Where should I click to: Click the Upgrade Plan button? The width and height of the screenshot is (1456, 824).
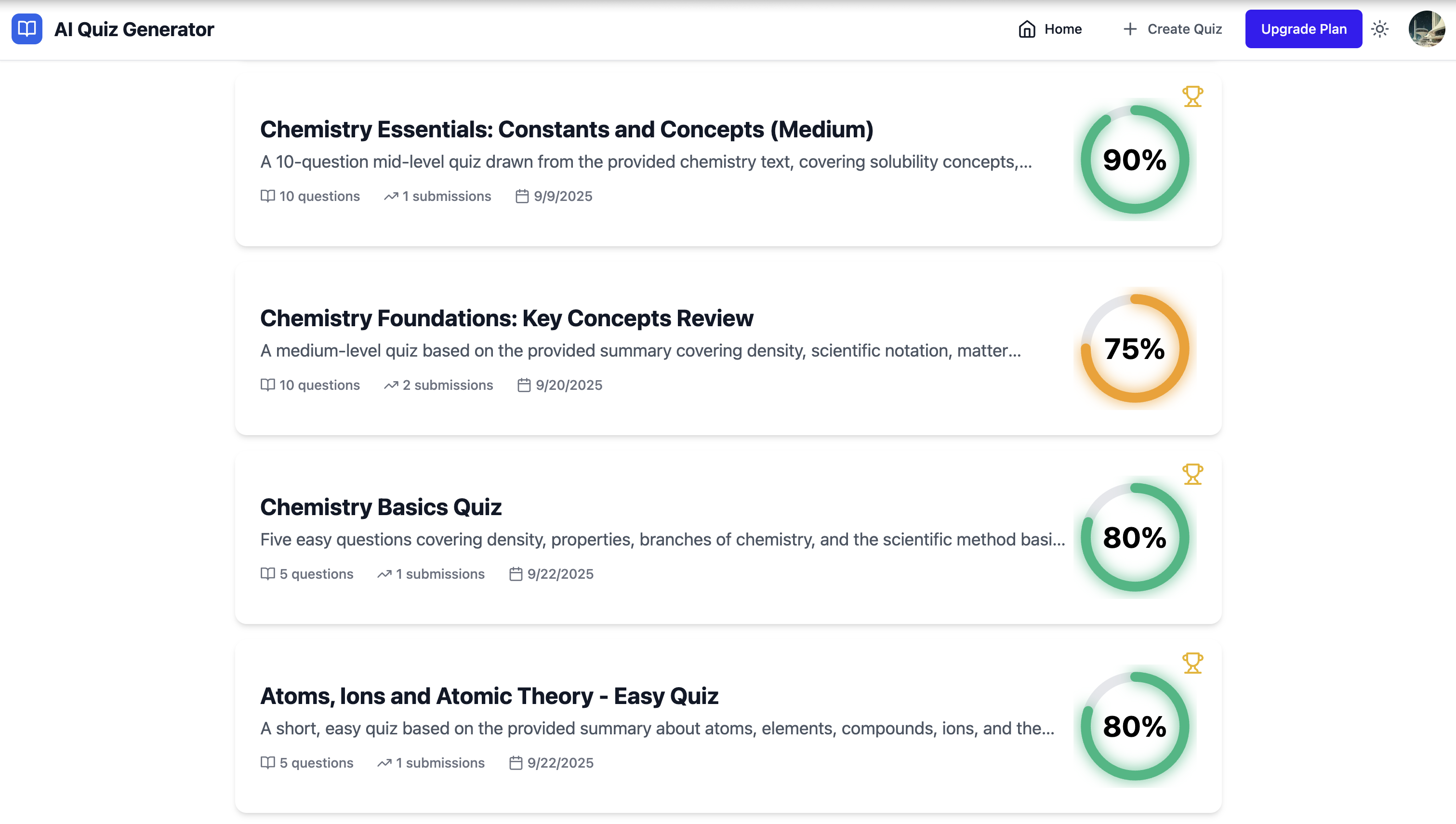pyautogui.click(x=1303, y=29)
